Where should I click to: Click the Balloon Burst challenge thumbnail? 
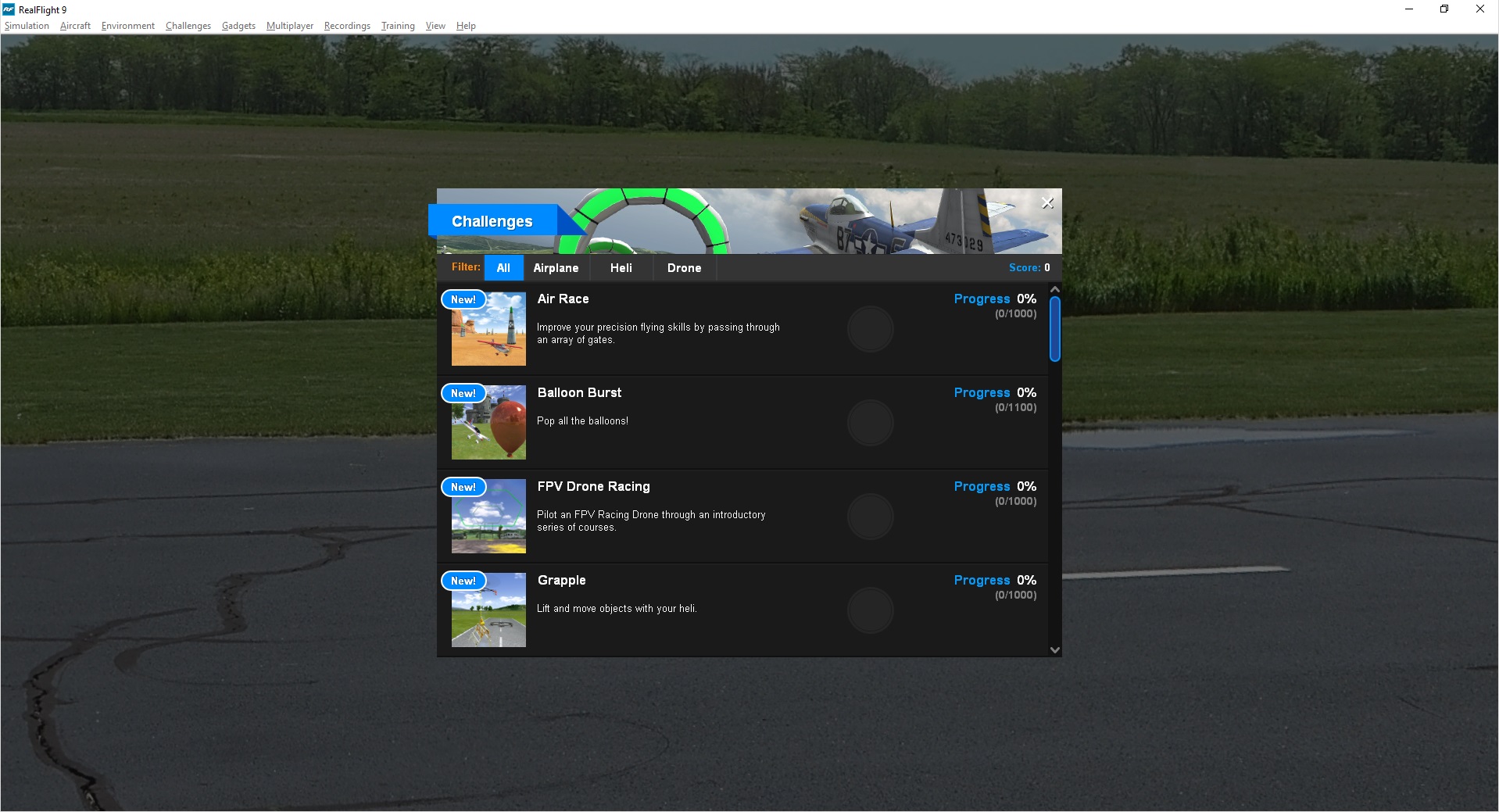click(x=488, y=422)
